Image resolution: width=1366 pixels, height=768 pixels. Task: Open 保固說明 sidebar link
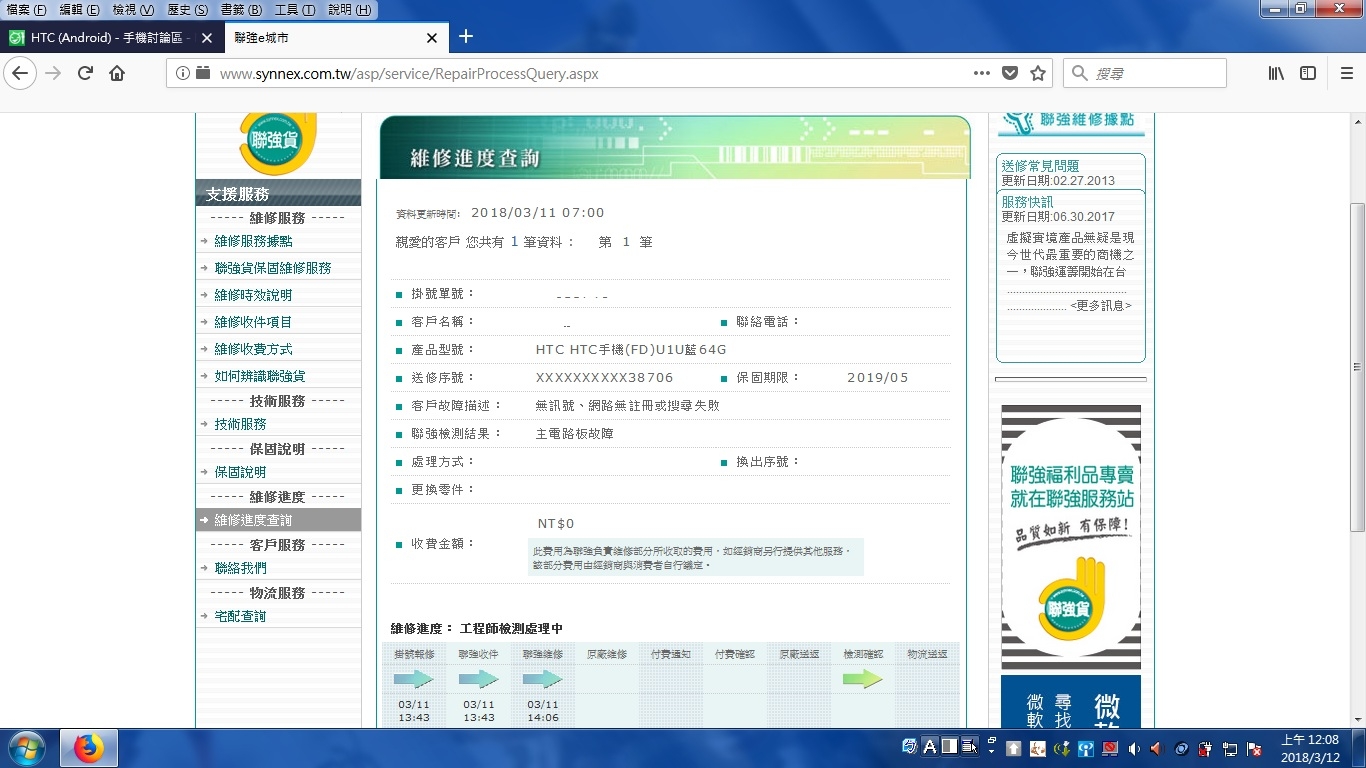pyautogui.click(x=241, y=472)
